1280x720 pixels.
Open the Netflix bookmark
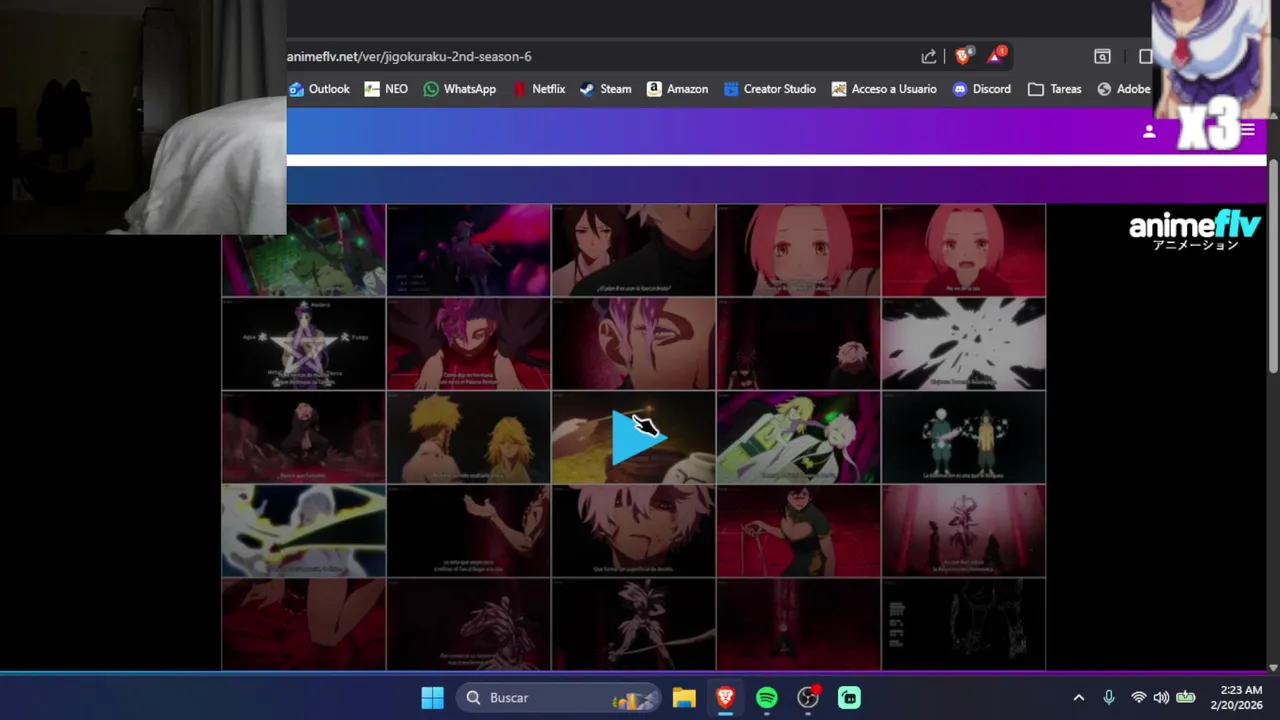click(538, 89)
